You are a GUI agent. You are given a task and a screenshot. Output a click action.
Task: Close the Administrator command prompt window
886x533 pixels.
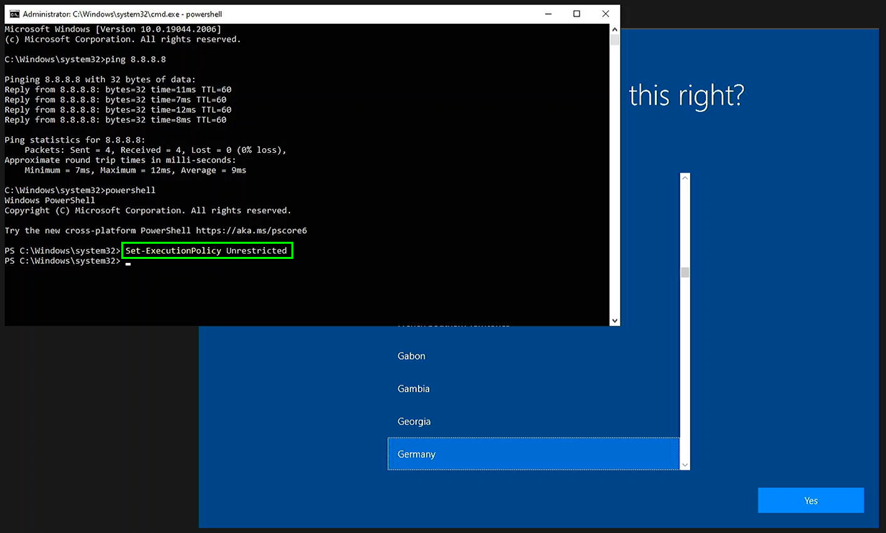[x=605, y=14]
